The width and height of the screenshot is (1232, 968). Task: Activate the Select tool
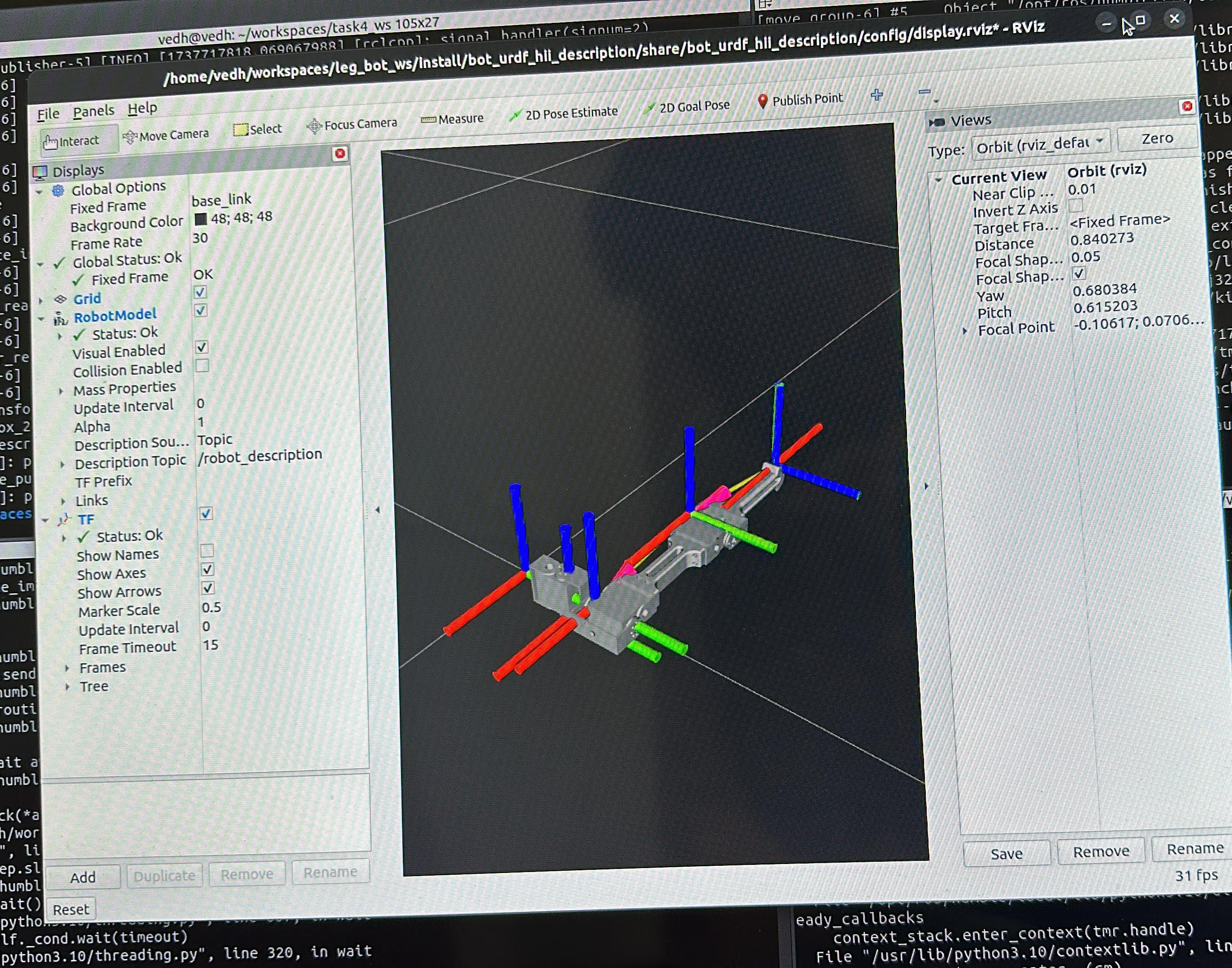click(x=258, y=129)
